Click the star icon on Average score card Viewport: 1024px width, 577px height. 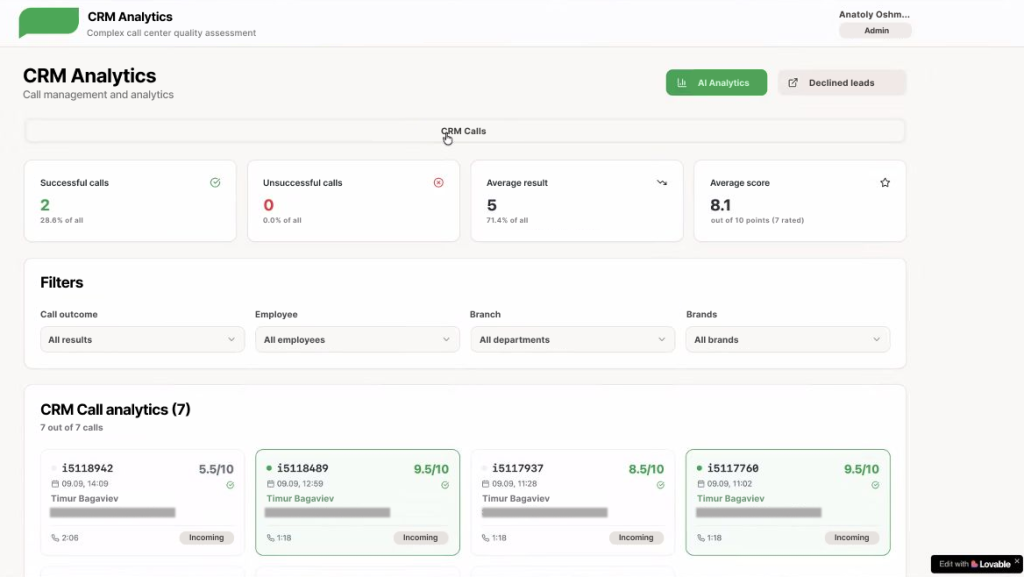click(x=884, y=183)
